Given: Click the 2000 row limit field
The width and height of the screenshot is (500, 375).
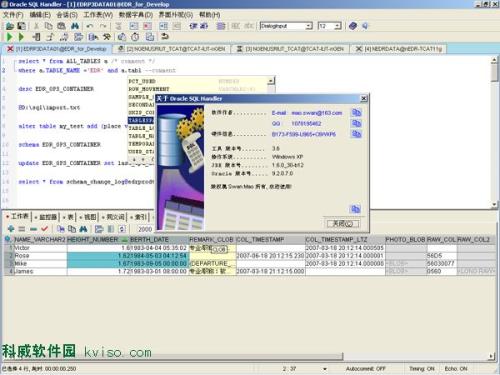Looking at the screenshot, I should click(145, 229).
